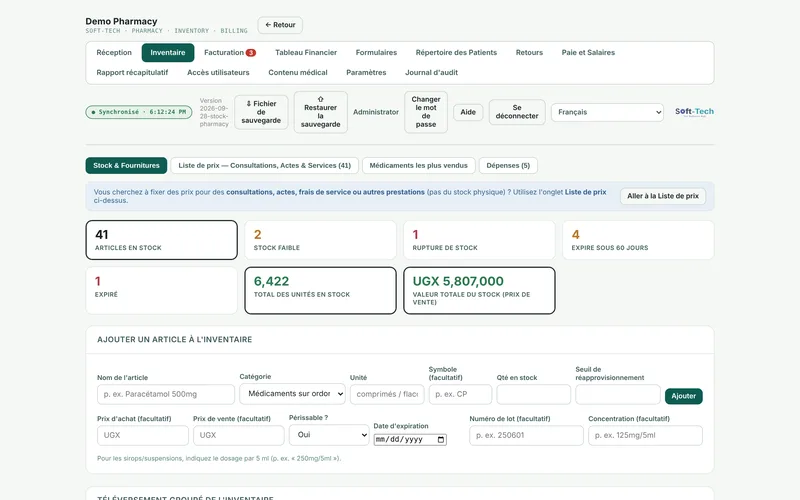Focus the Nom de l'article field

(x=166, y=394)
